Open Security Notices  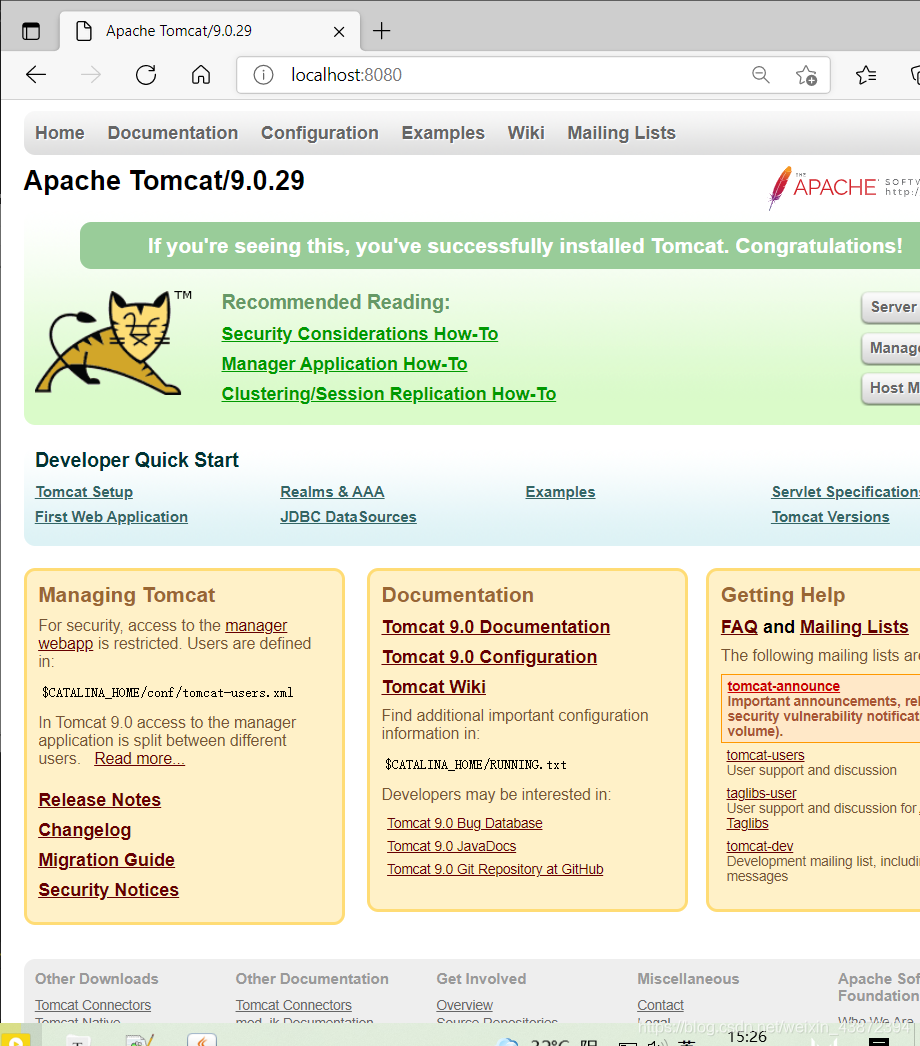[x=109, y=890]
